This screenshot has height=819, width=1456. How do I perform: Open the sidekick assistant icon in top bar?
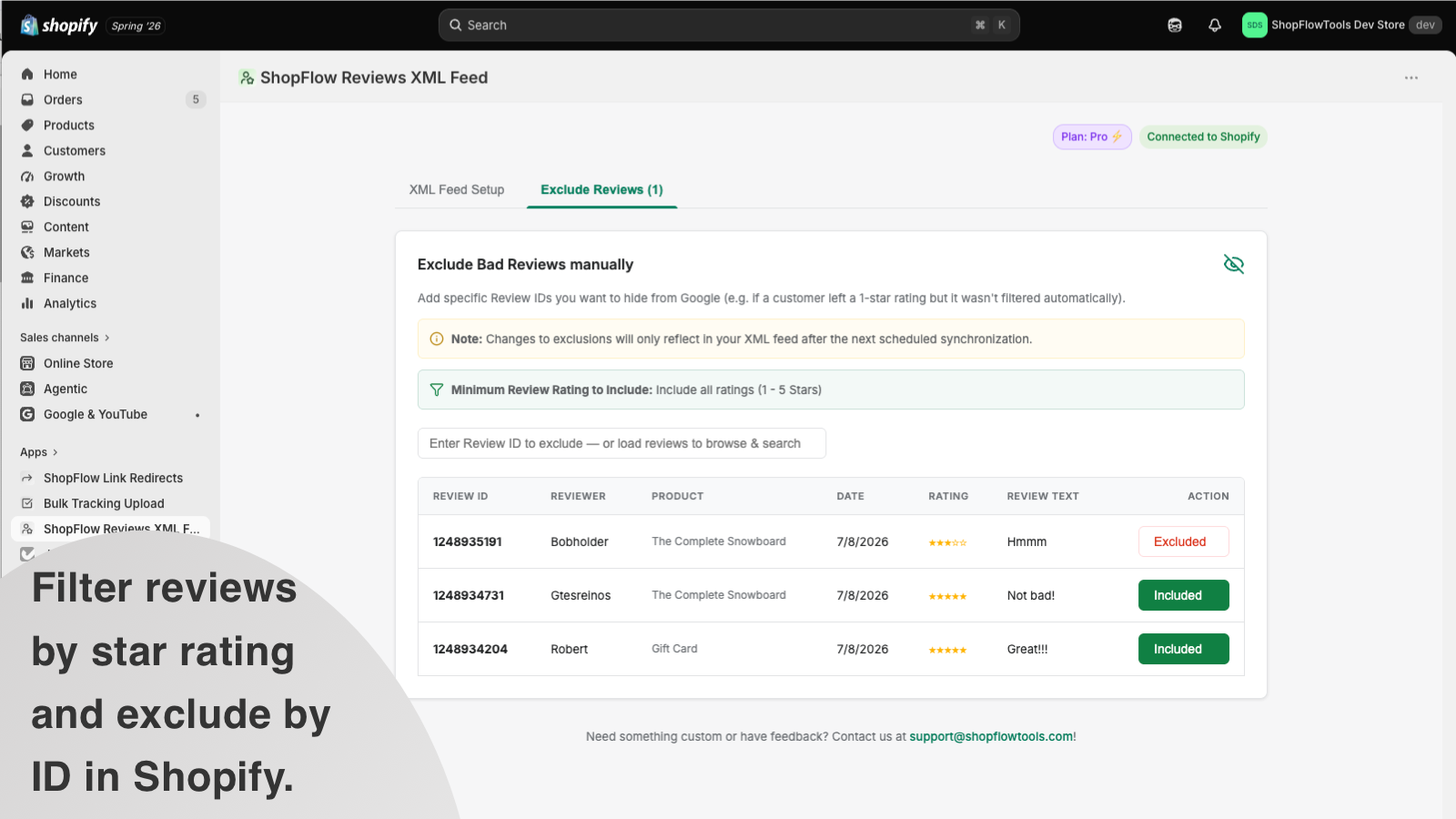[1175, 25]
